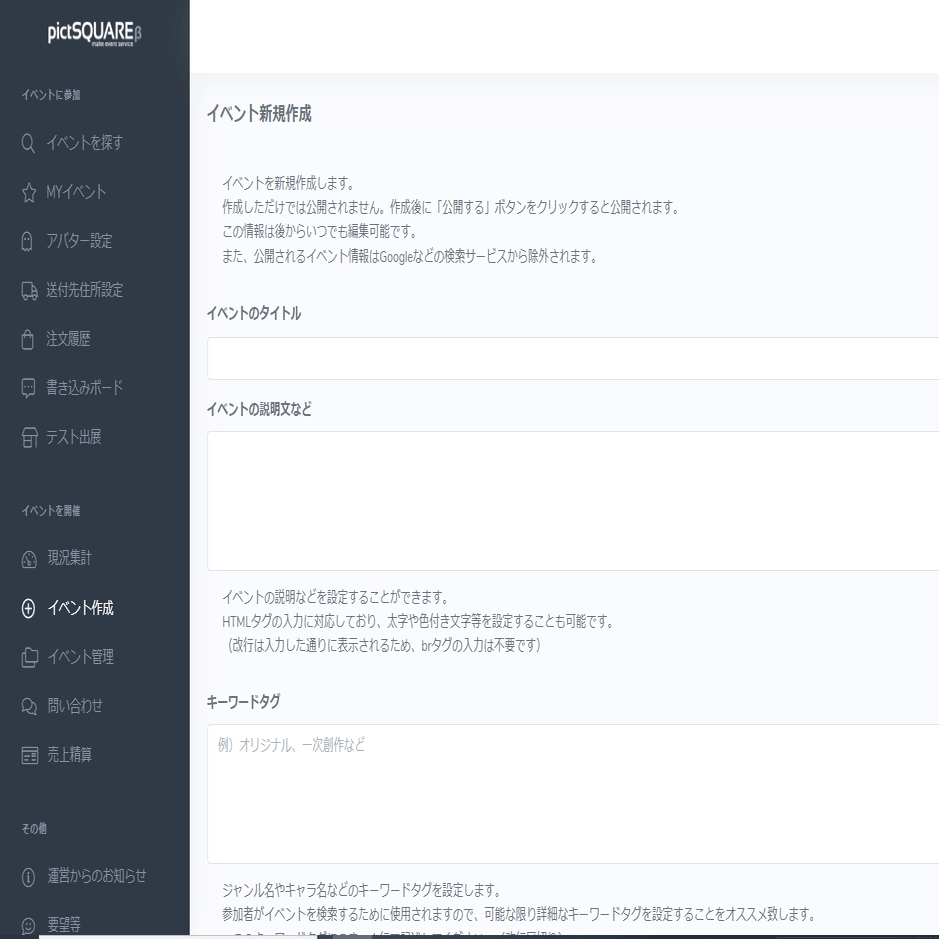Click the キーワードタグ text area
This screenshot has height=939, width=939.
573,794
